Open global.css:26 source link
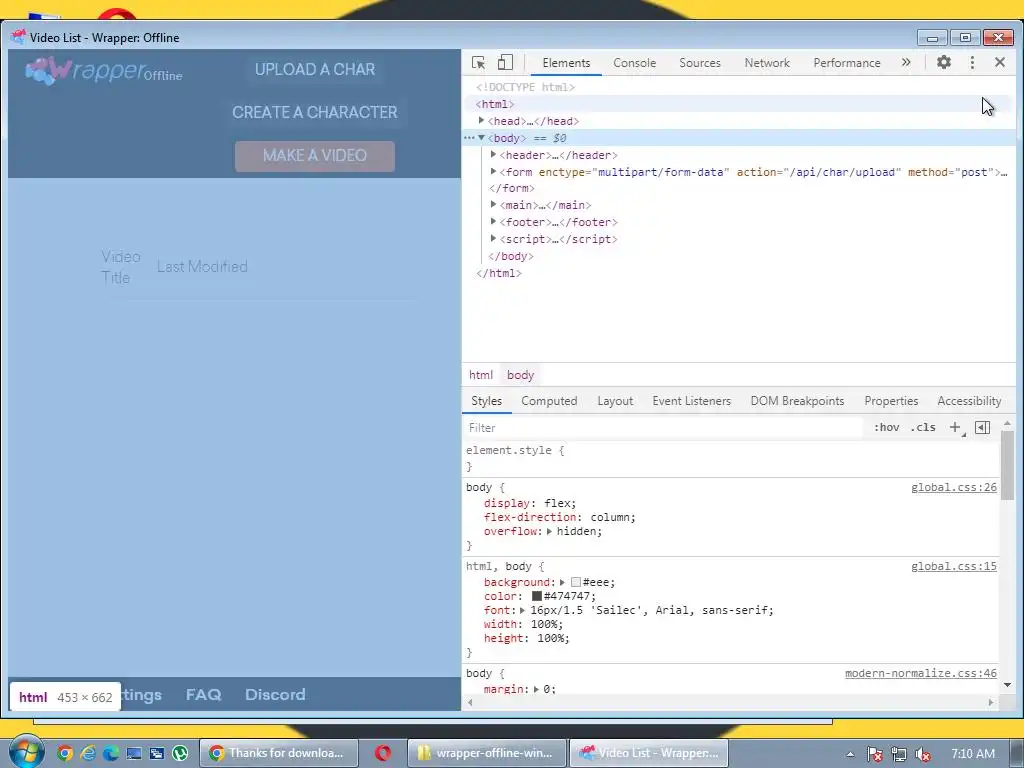Image resolution: width=1024 pixels, height=768 pixels. [953, 487]
